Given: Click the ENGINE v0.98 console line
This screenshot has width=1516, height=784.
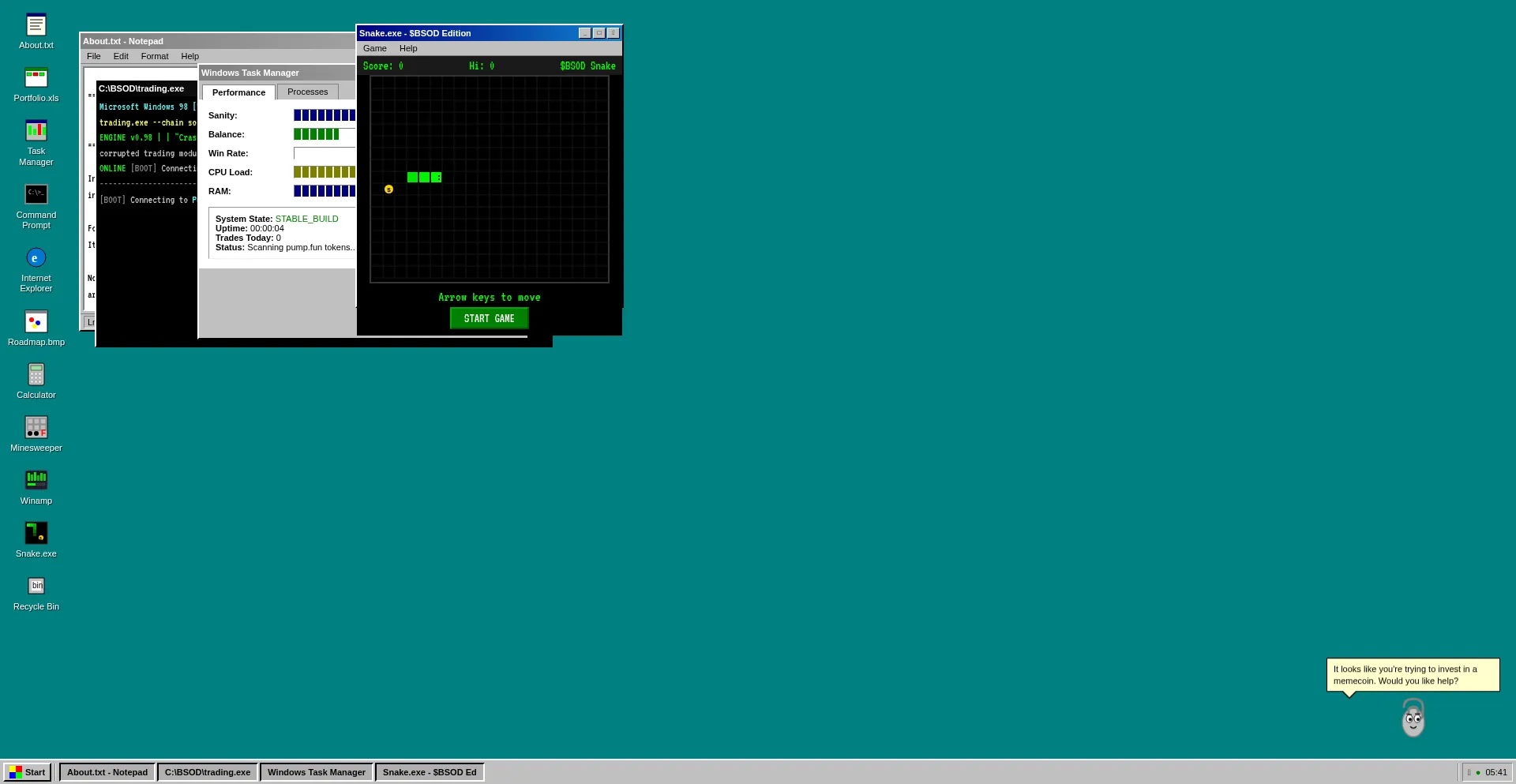Looking at the screenshot, I should (148, 138).
